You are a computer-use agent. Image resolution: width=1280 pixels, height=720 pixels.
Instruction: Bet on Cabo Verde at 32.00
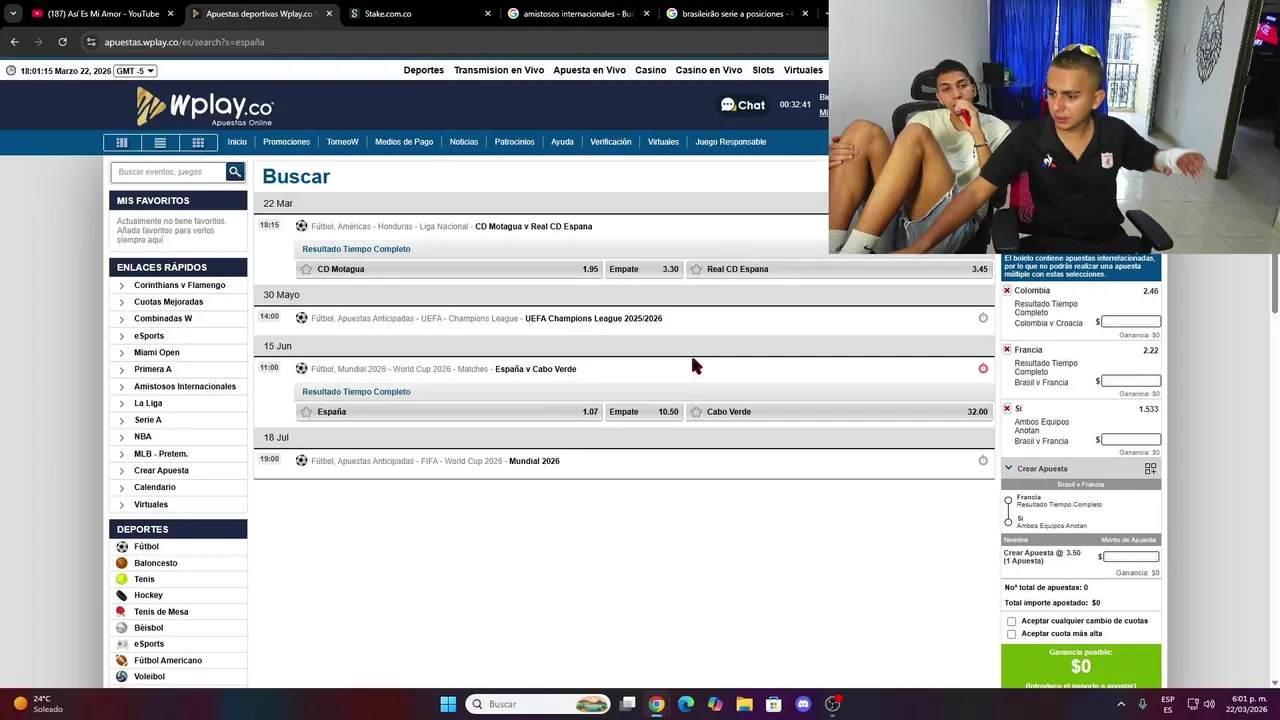tap(839, 412)
